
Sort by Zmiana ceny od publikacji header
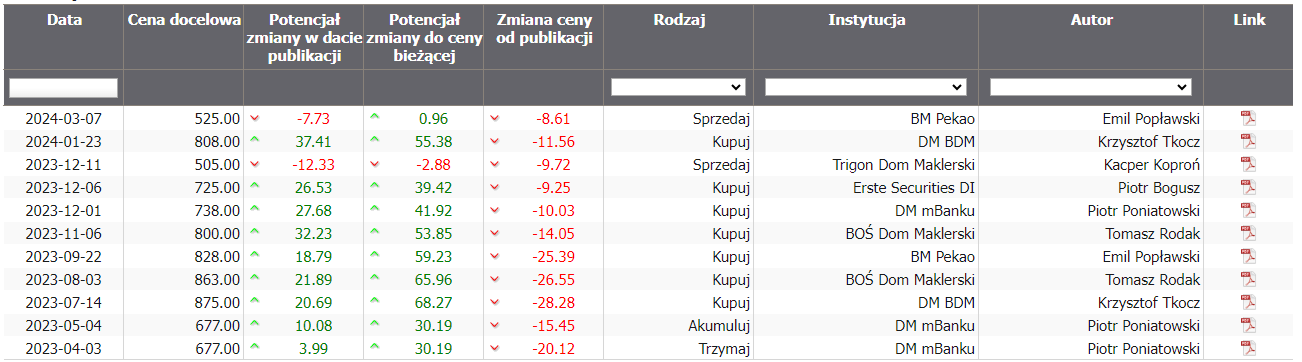(x=544, y=29)
